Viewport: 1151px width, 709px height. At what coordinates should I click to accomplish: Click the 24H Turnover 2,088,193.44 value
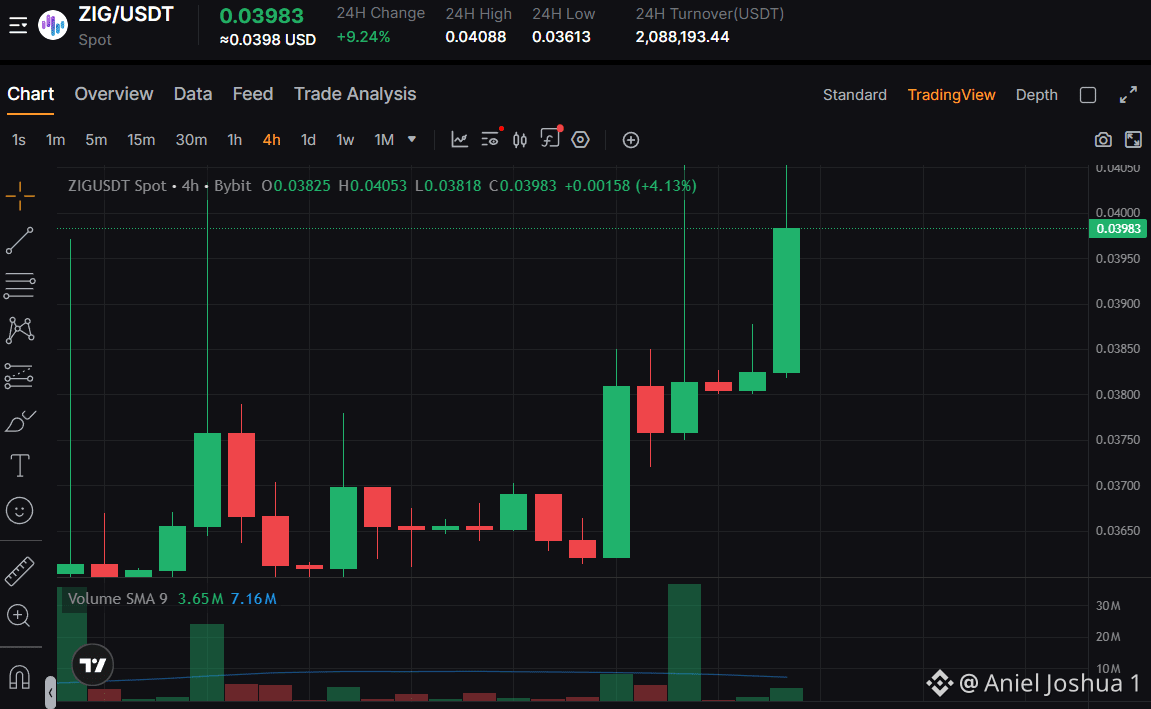[x=683, y=37]
